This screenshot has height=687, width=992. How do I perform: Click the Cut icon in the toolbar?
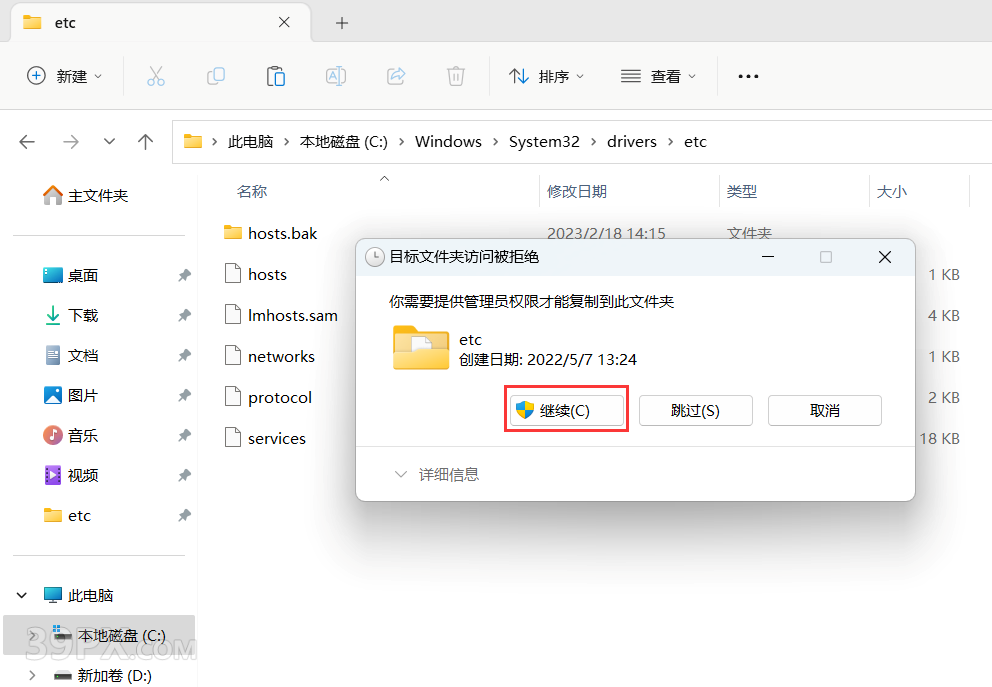156,75
